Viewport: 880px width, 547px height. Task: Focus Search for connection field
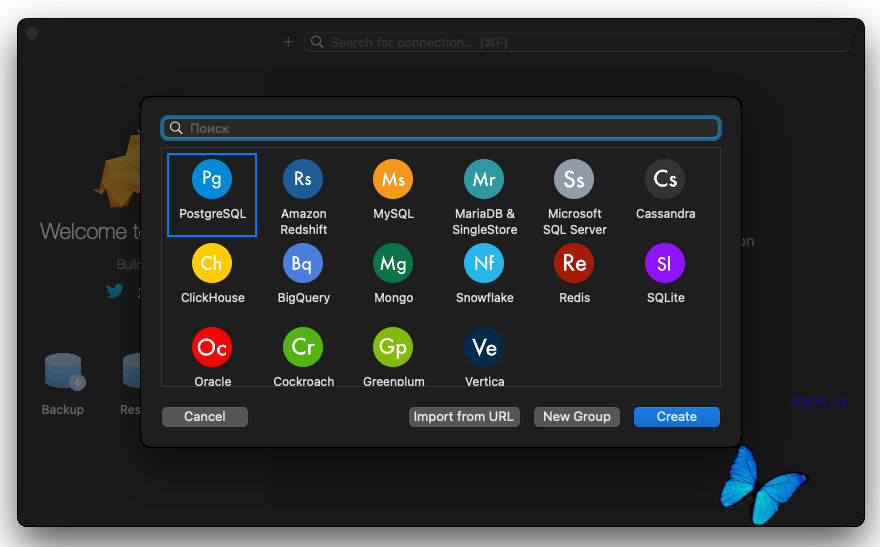[x=576, y=42]
